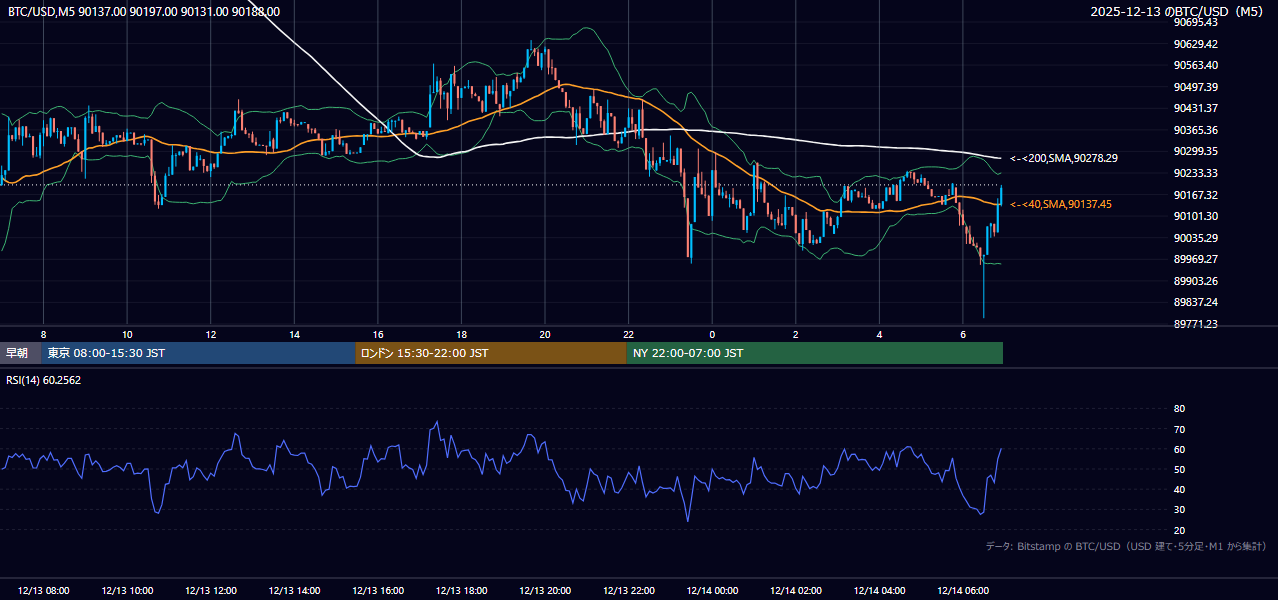The width and height of the screenshot is (1278, 600).
Task: Select the 90299.35 price axis label
Action: (x=1196, y=151)
